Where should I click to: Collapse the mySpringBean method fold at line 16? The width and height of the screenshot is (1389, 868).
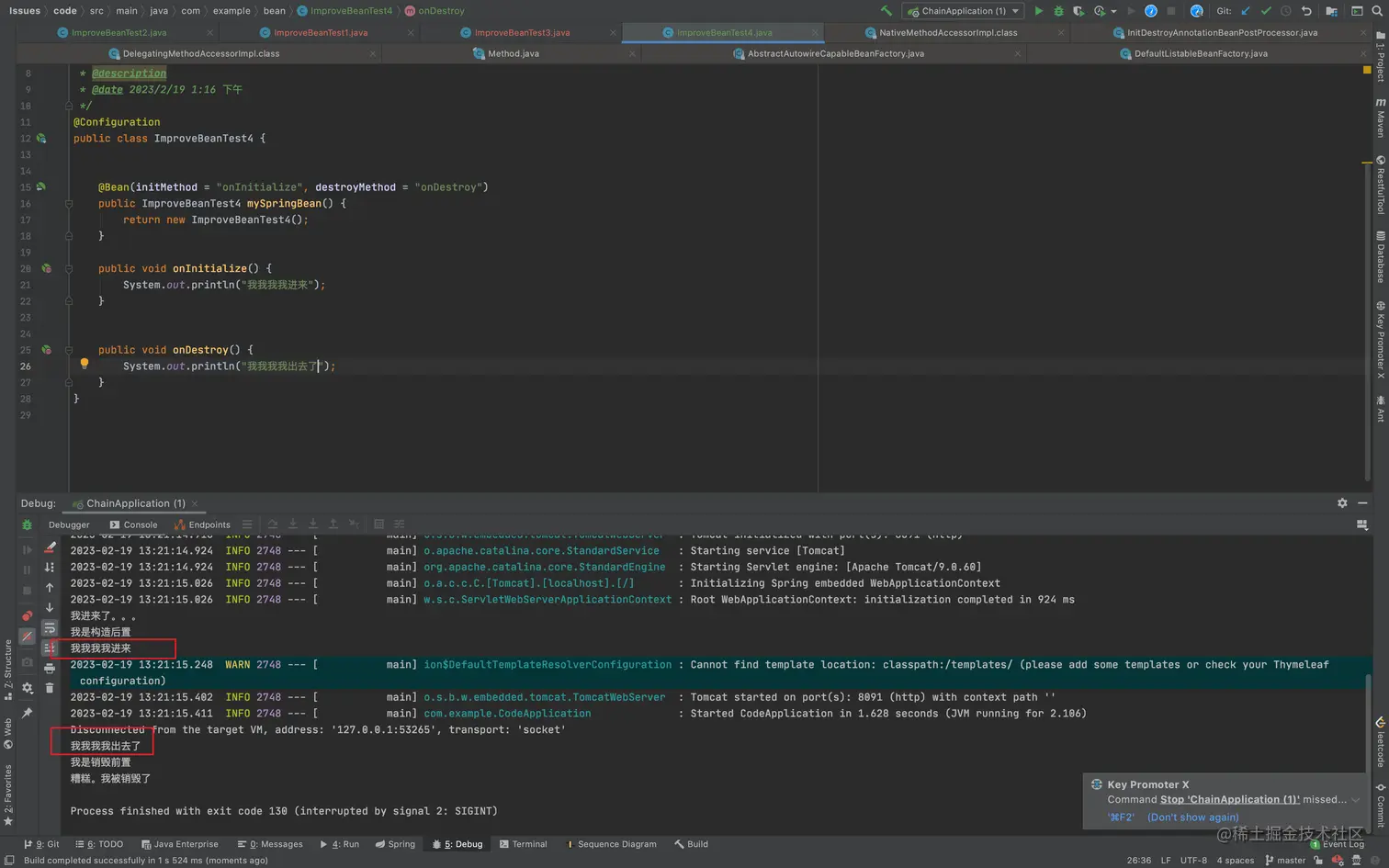tap(69, 204)
